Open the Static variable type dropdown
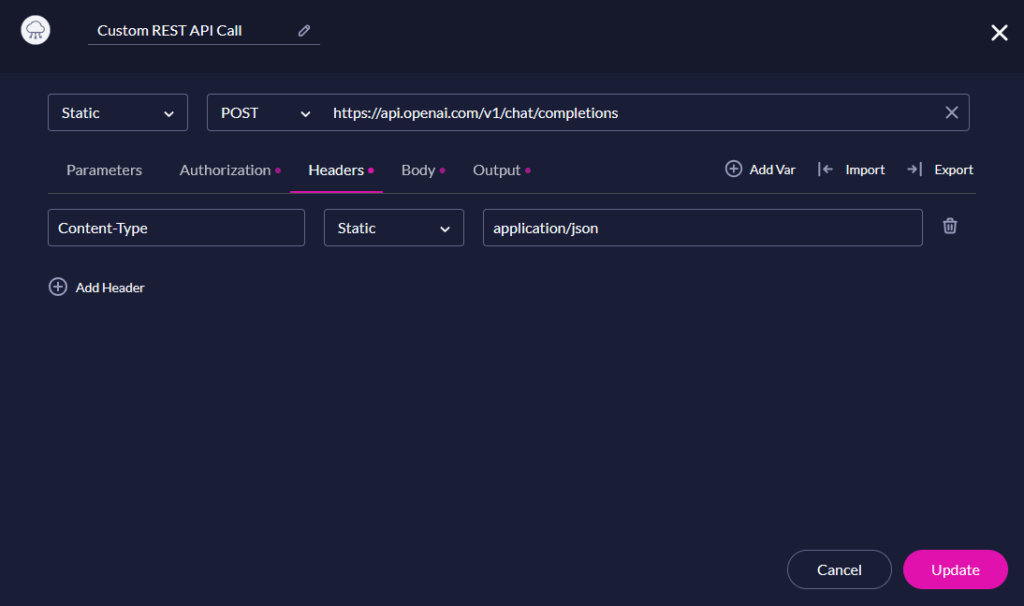This screenshot has width=1024, height=606. [117, 112]
